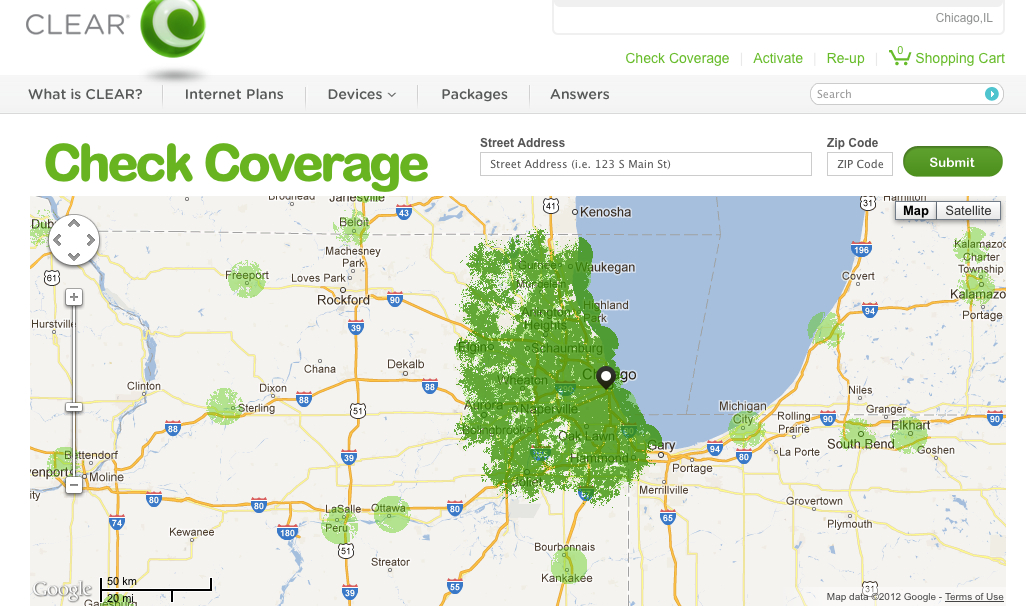Open the shopping cart icon
The width and height of the screenshot is (1026, 611).
point(899,57)
